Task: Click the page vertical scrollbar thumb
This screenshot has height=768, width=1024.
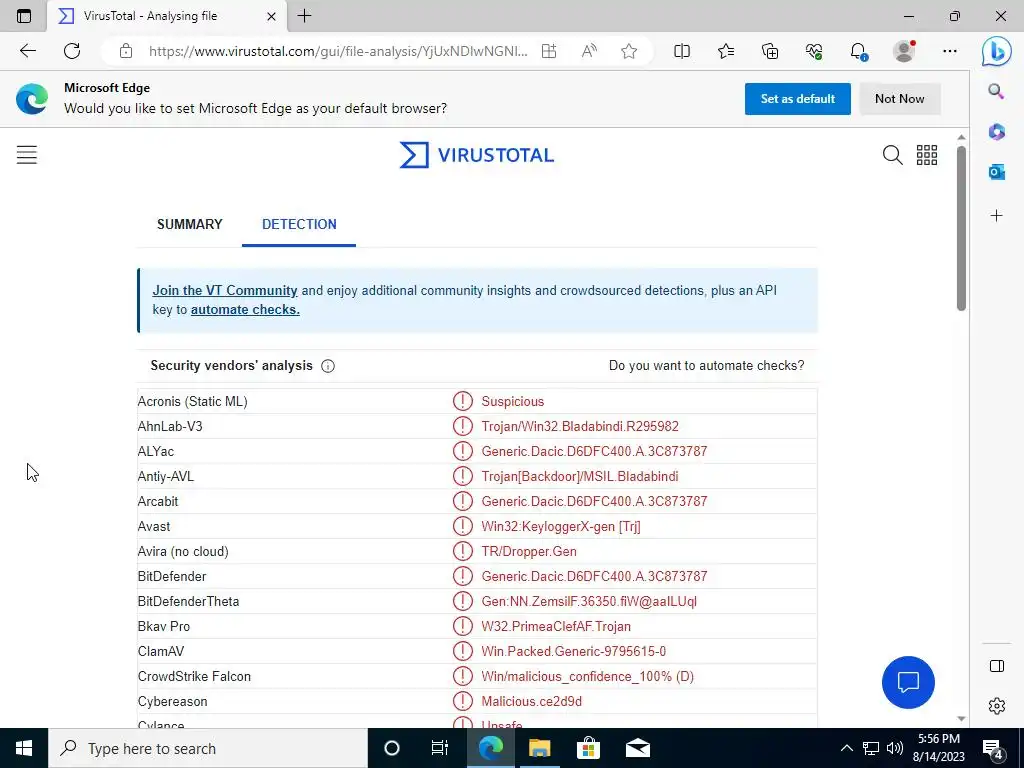Action: click(961, 229)
